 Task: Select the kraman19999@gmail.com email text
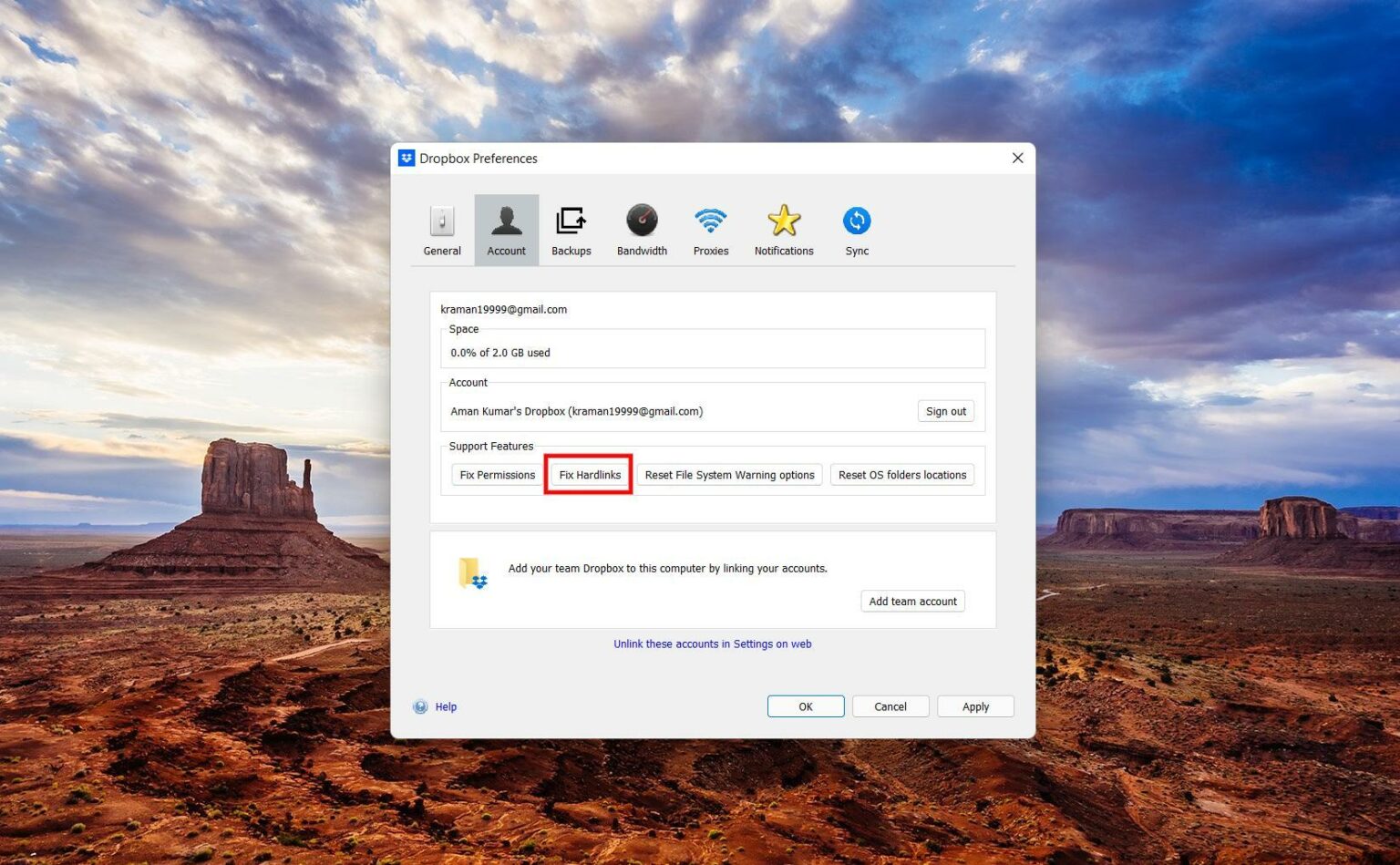[503, 309]
